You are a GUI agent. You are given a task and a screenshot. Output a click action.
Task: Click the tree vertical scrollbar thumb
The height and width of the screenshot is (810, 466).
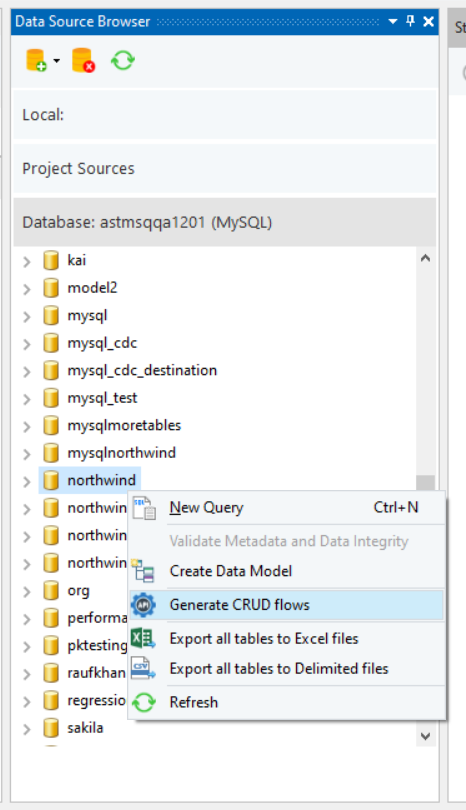(x=425, y=483)
